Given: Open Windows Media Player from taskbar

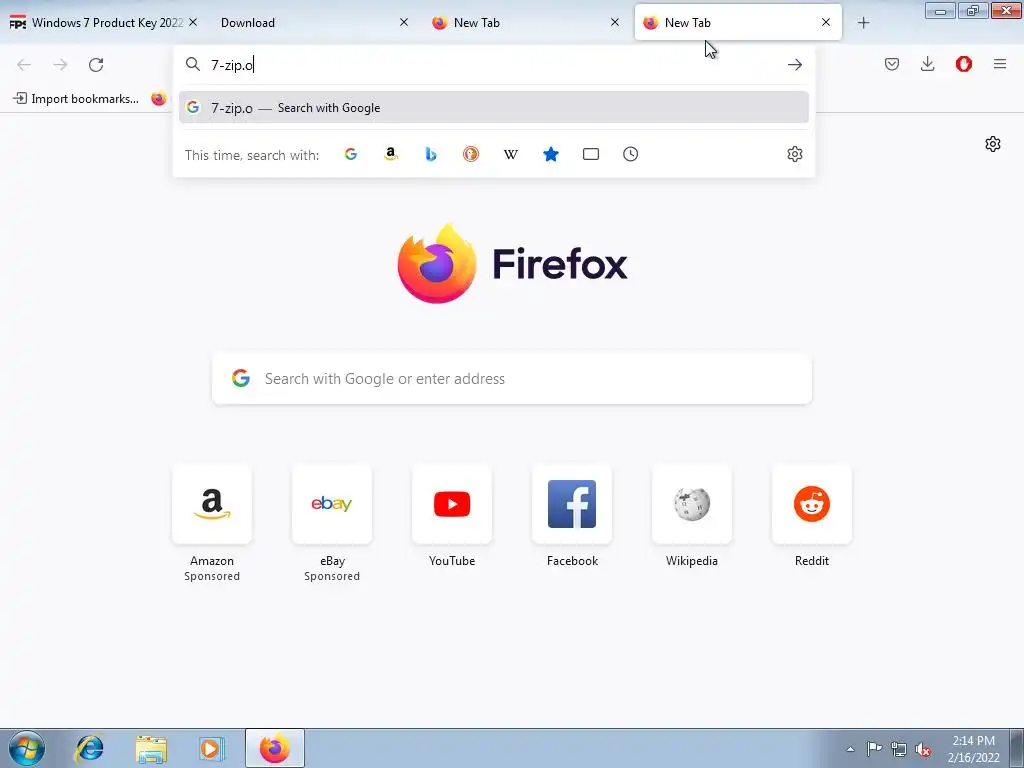Looking at the screenshot, I should tap(211, 748).
